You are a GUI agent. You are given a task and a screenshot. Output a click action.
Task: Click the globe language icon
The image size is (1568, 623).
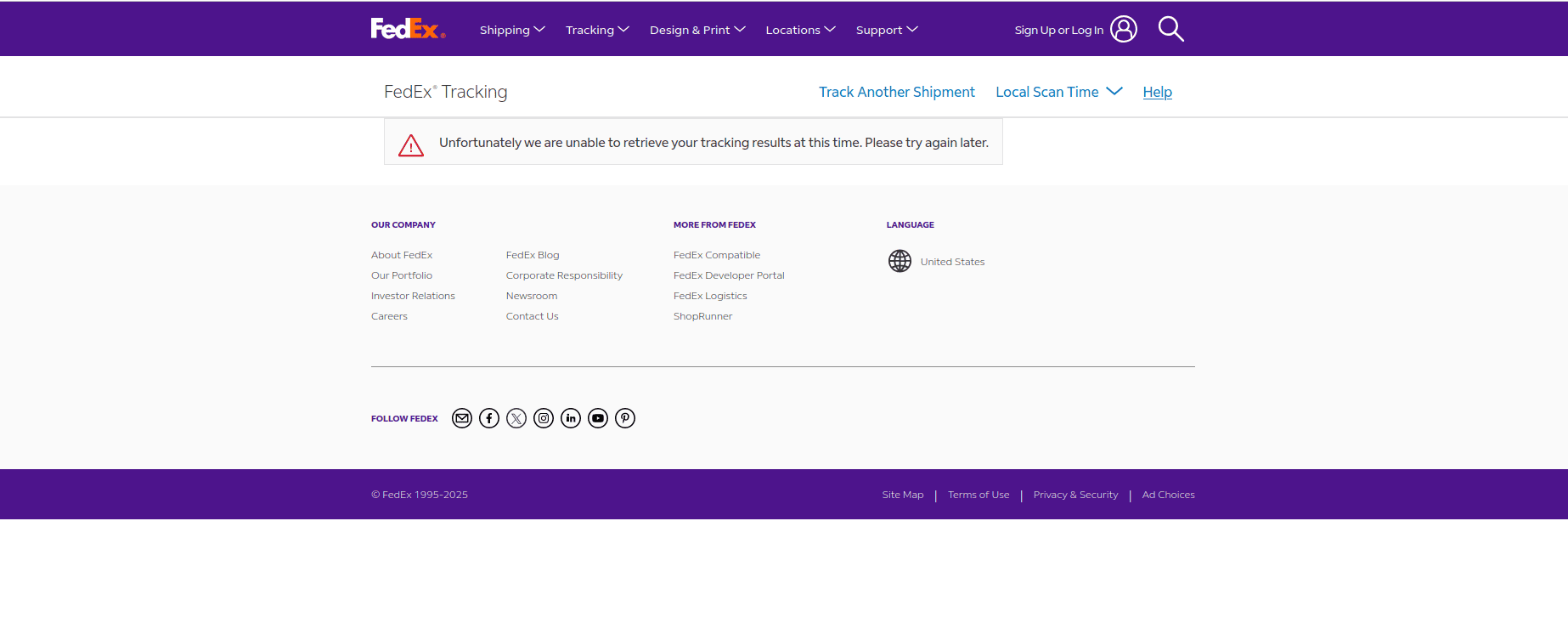tap(900, 261)
